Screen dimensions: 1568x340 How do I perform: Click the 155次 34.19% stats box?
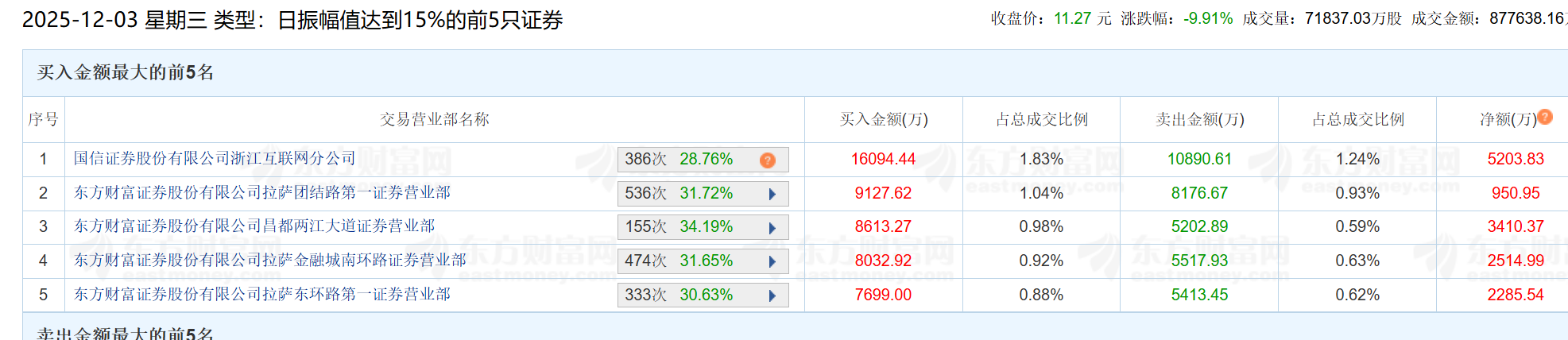pyautogui.click(x=703, y=227)
